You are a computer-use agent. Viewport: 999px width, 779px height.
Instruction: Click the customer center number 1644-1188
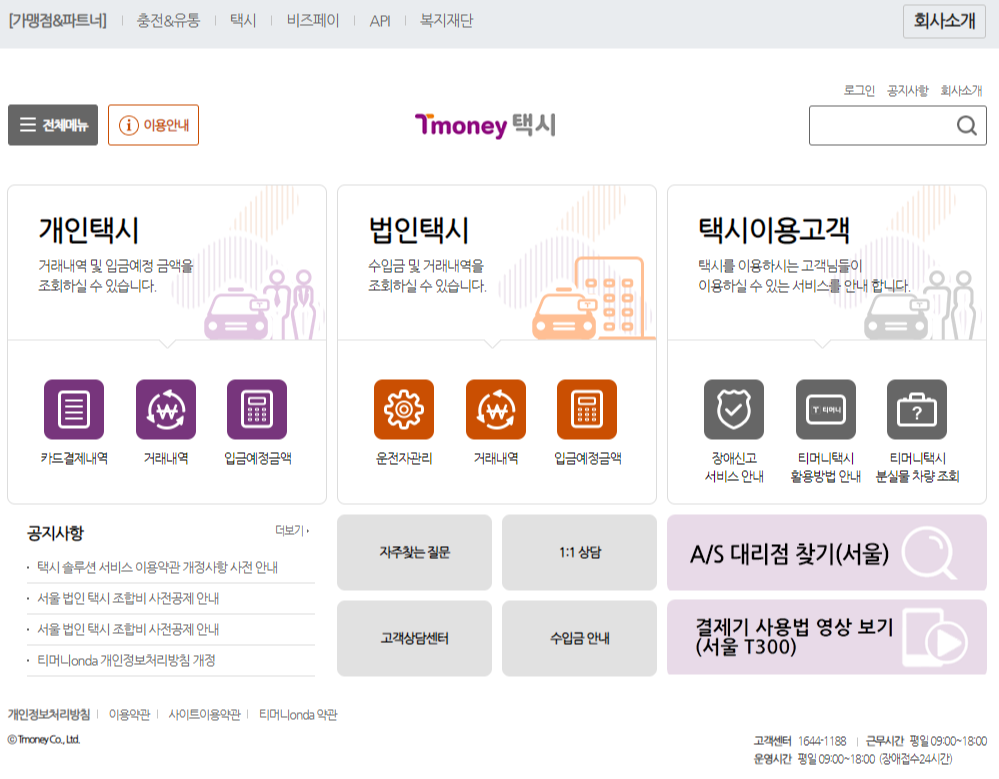[x=823, y=741]
